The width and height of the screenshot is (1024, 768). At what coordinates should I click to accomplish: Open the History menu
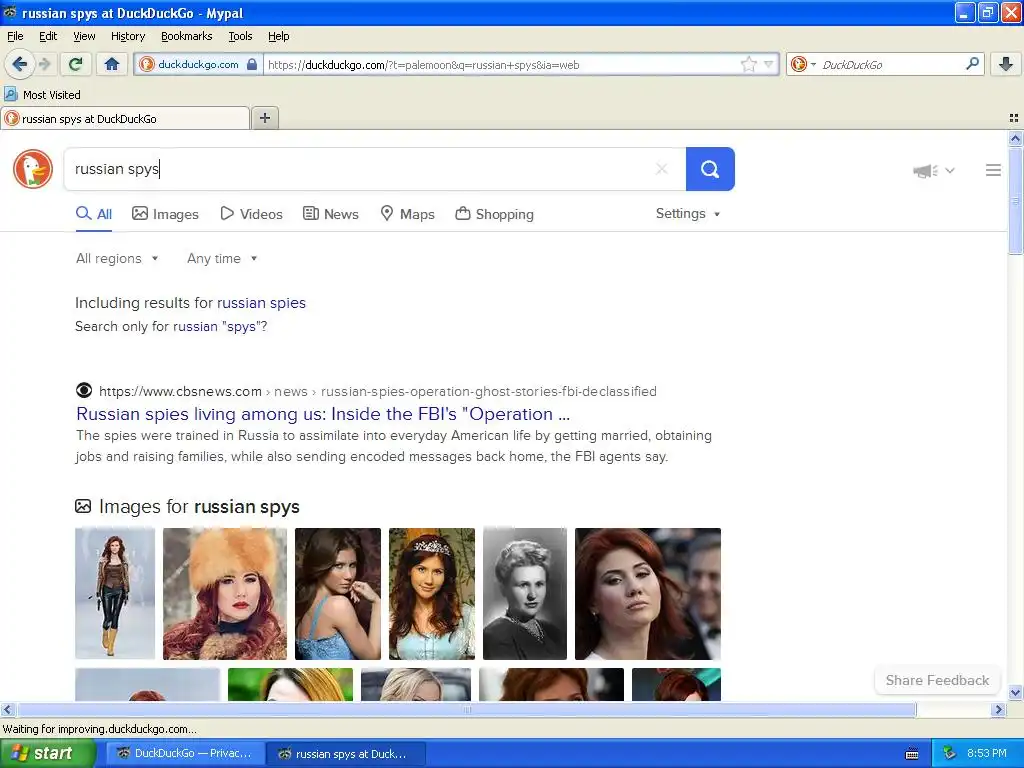pyautogui.click(x=128, y=36)
